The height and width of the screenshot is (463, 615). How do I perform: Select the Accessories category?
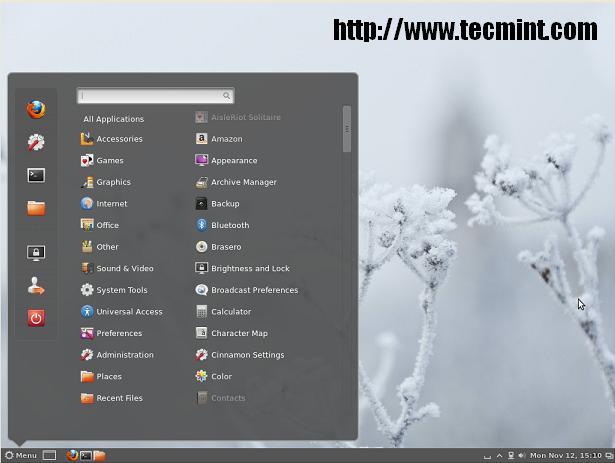tap(118, 139)
